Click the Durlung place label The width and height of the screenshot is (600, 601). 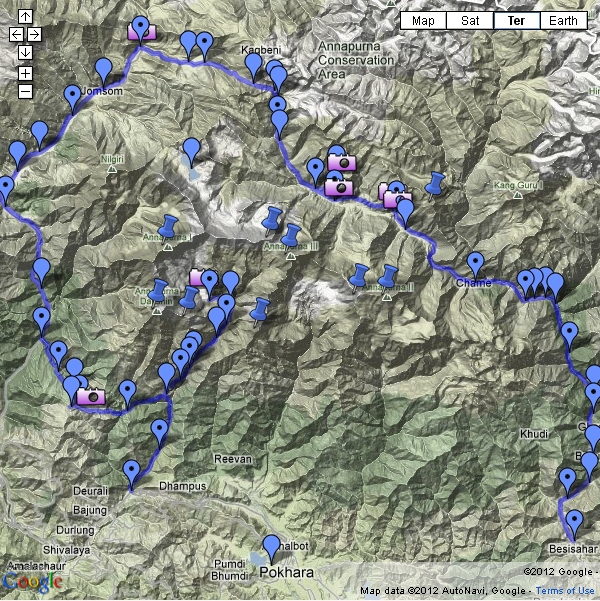(75, 530)
